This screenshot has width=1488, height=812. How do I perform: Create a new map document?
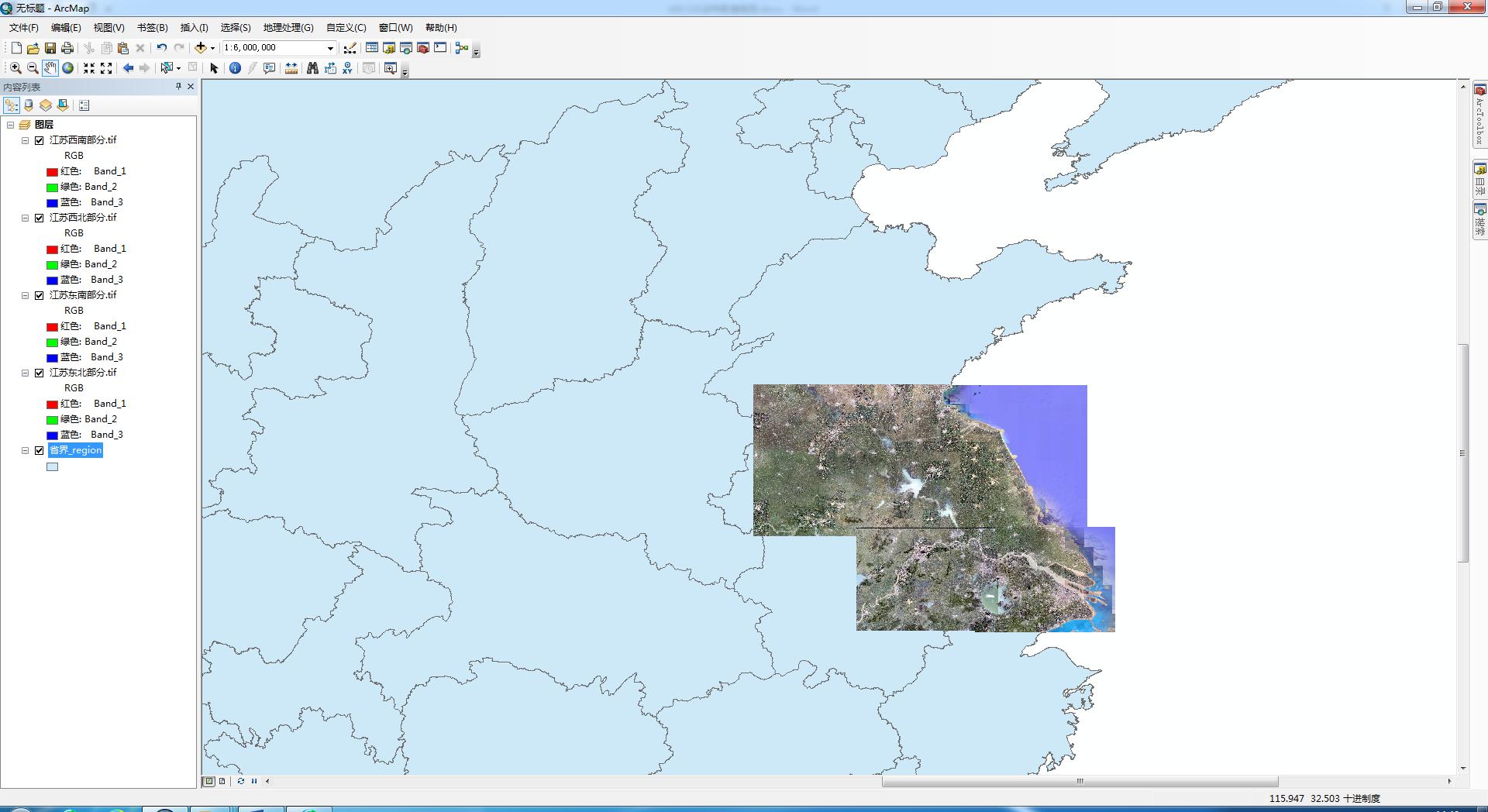[16, 48]
